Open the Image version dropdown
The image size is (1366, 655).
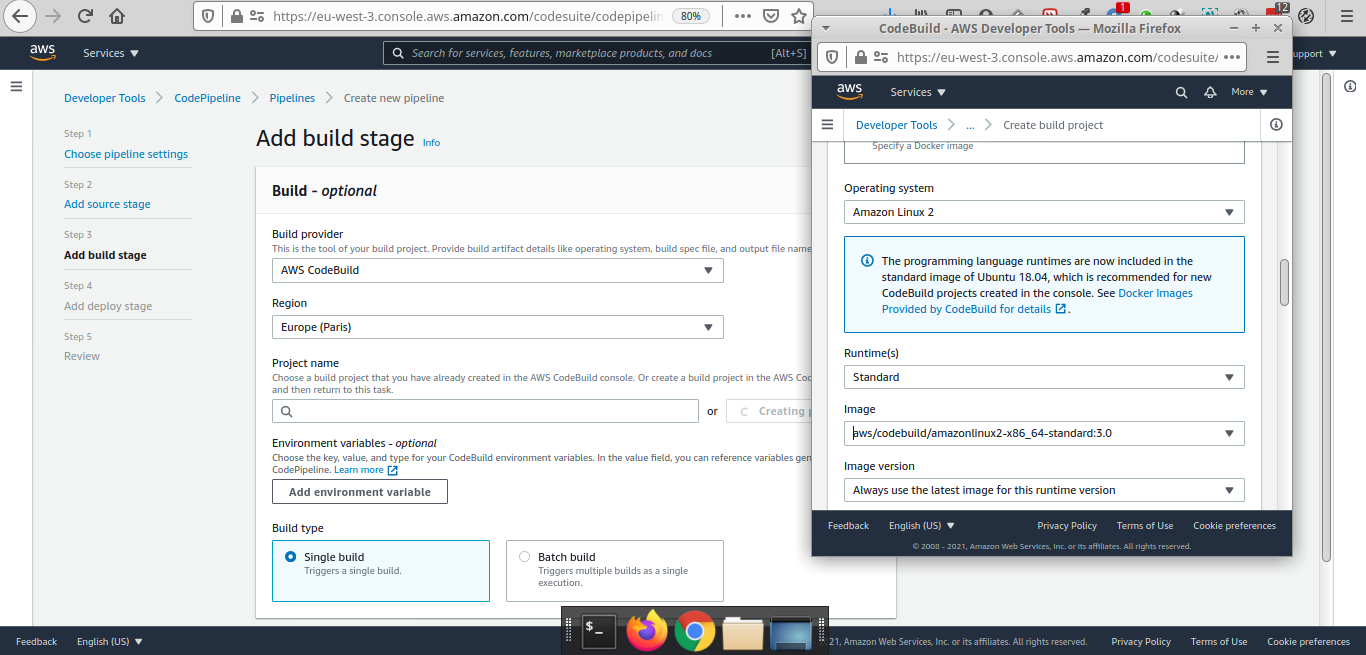coord(1044,490)
